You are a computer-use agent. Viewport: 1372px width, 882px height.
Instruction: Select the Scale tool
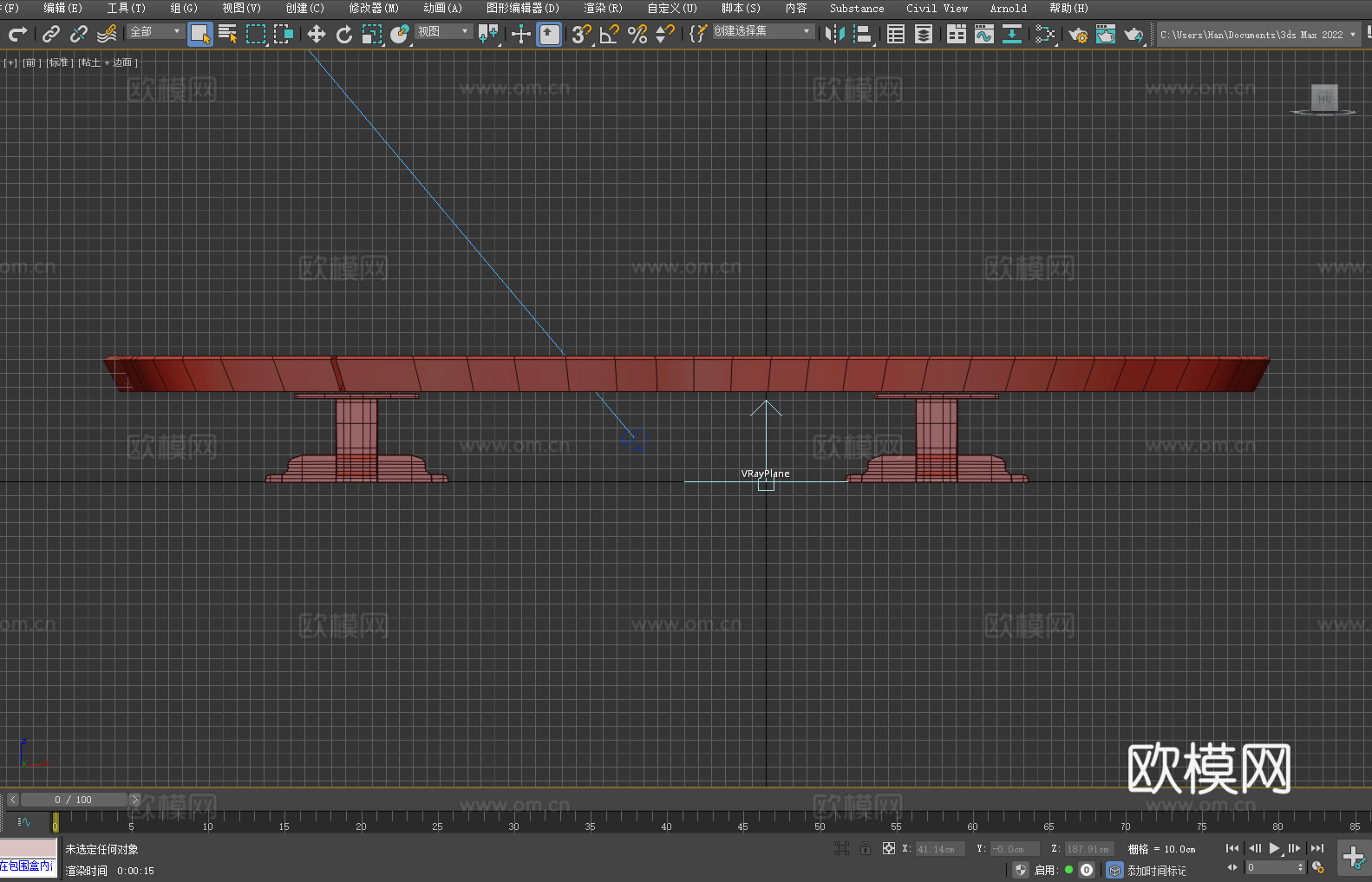point(372,34)
